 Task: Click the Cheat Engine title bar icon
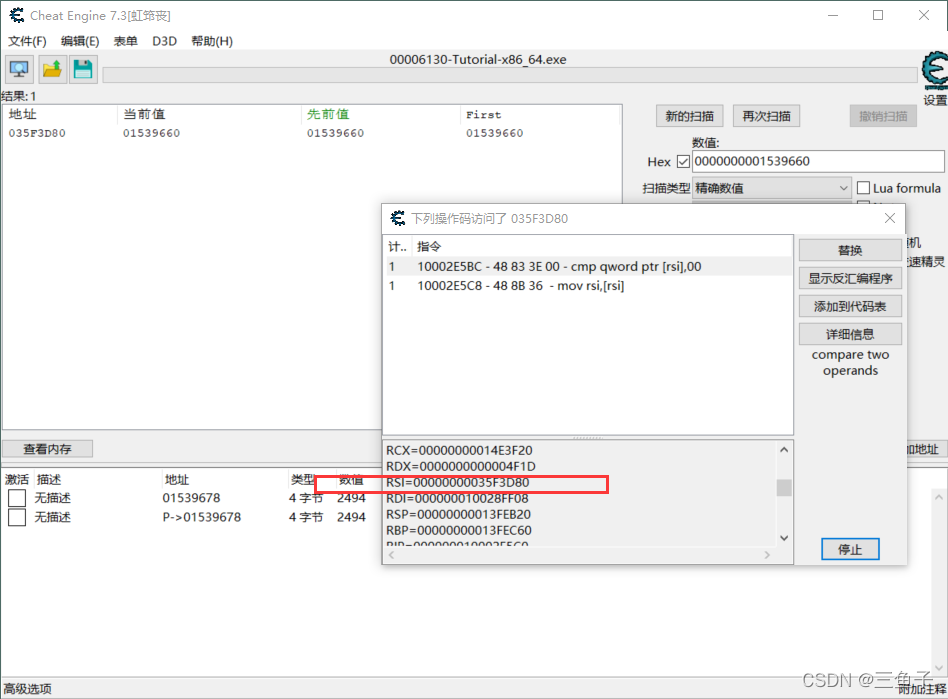pyautogui.click(x=16, y=15)
